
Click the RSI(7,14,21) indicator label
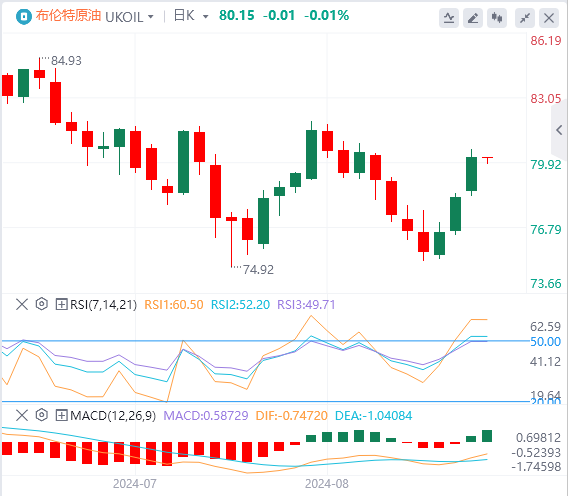(104, 304)
